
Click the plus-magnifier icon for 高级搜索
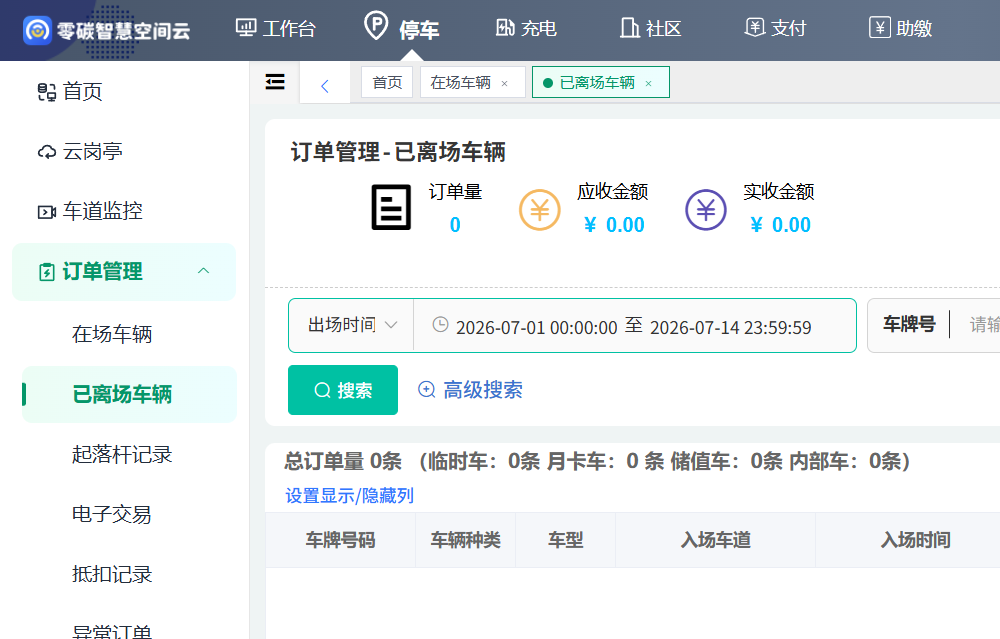(x=426, y=389)
